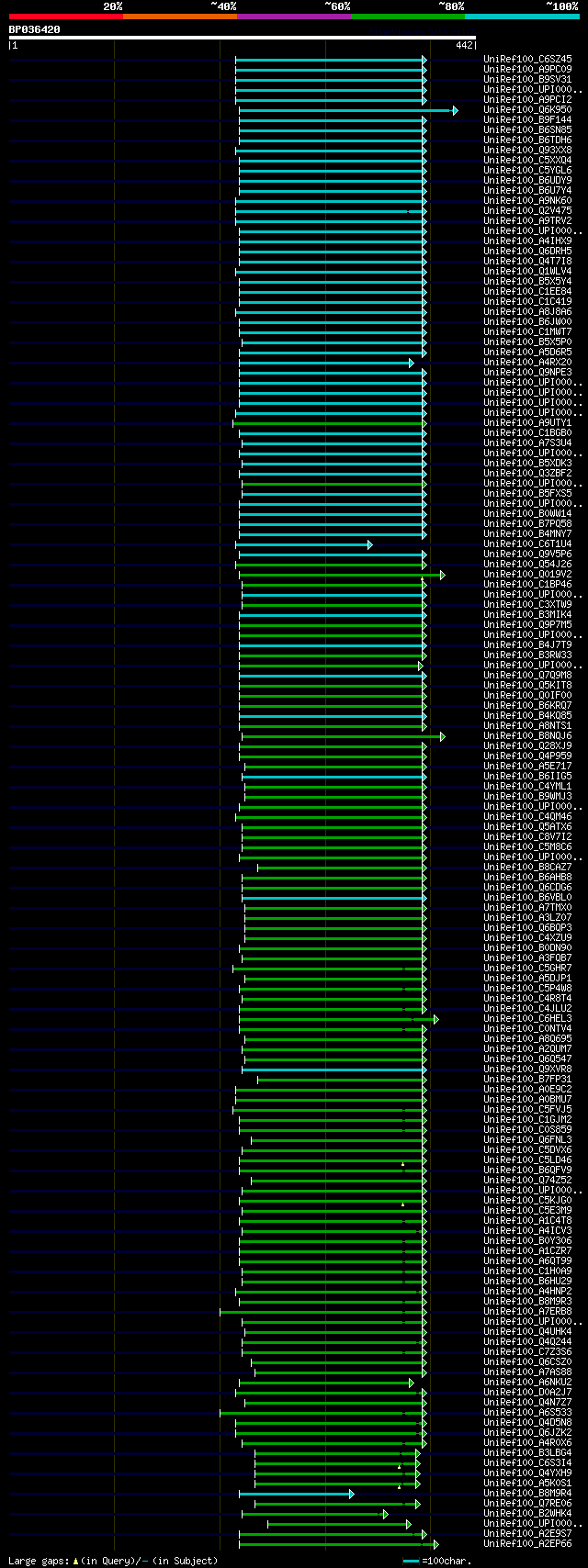Image resolution: width=588 pixels, height=1568 pixels.
Task: Select hit UniRef100_Q93XX8
Action: coord(527,151)
